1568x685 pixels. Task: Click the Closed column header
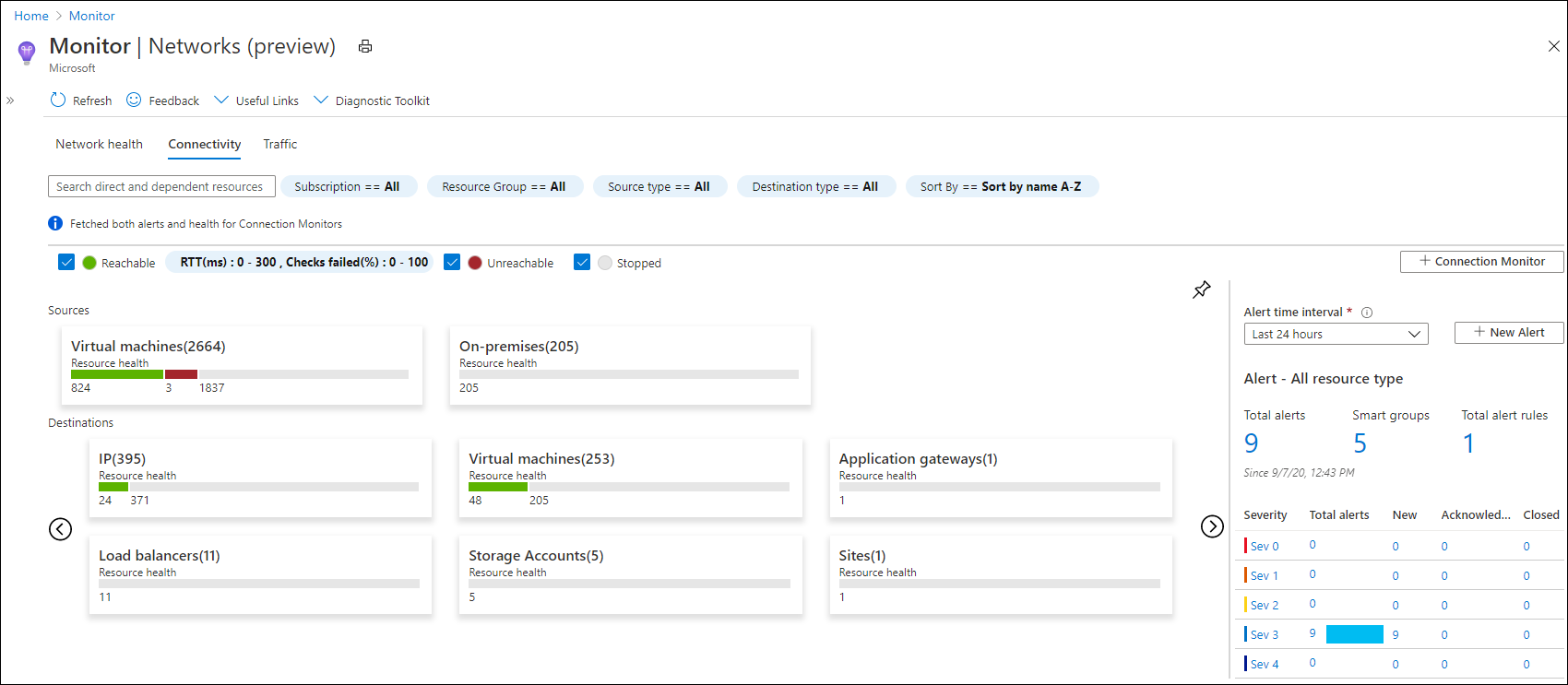click(x=1541, y=514)
